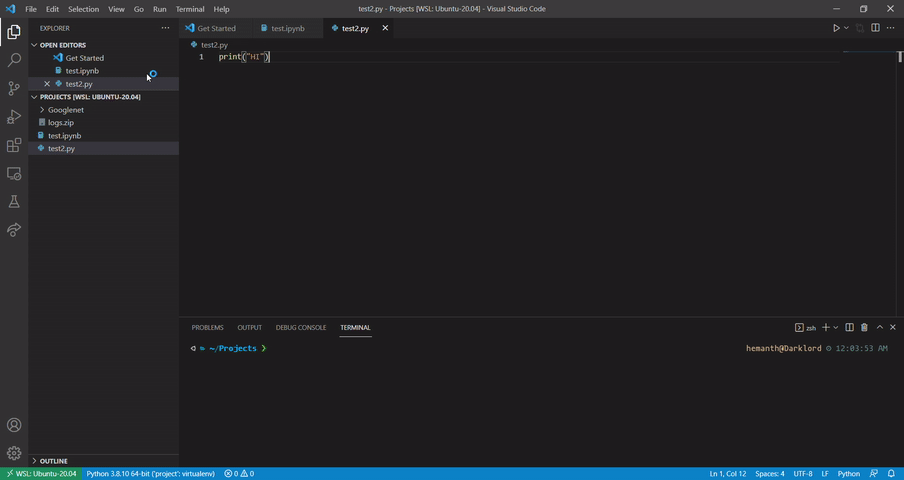
Task: Change the LF end-of-line sequence
Action: 825,474
